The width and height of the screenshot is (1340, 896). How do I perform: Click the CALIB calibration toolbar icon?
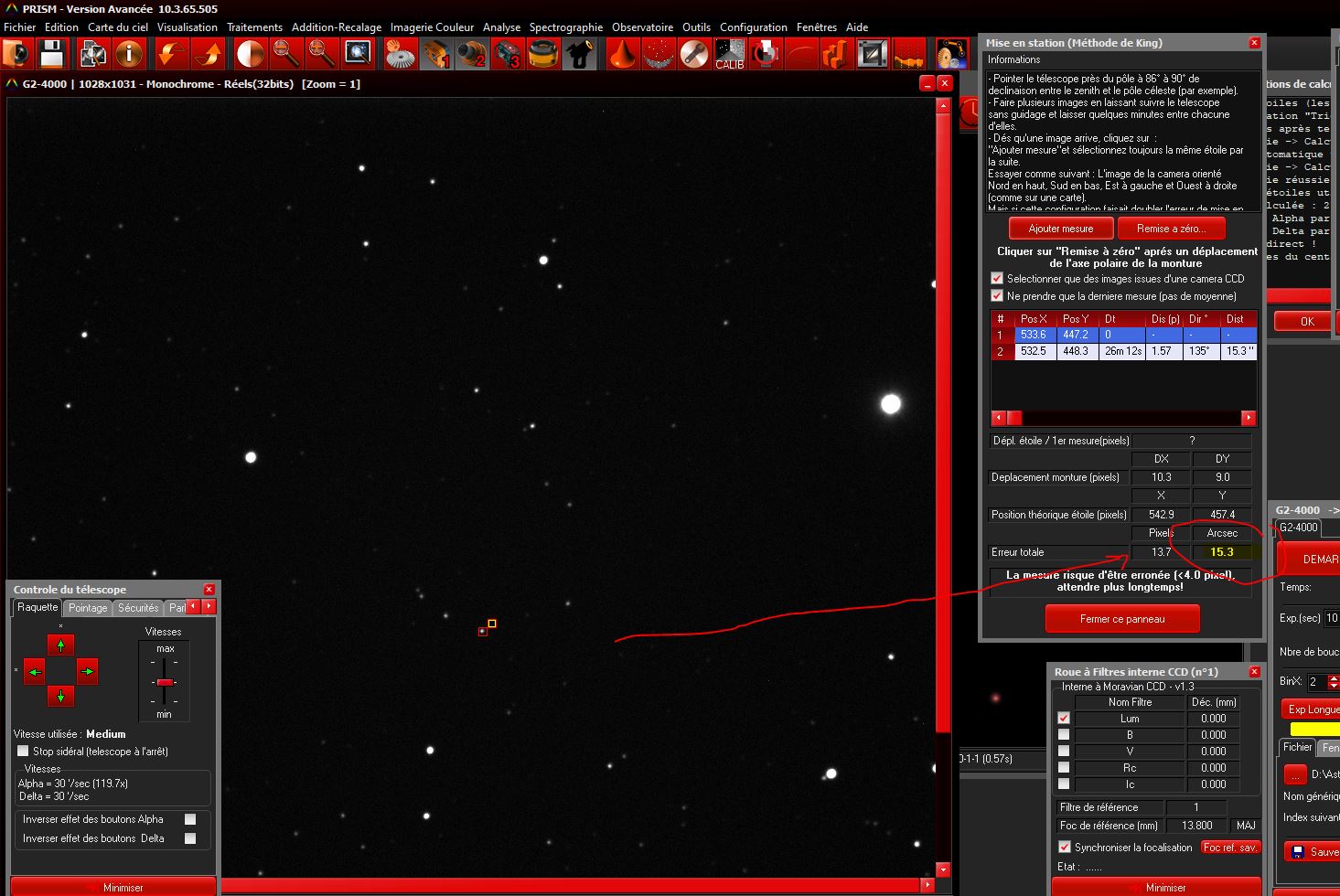coord(729,55)
